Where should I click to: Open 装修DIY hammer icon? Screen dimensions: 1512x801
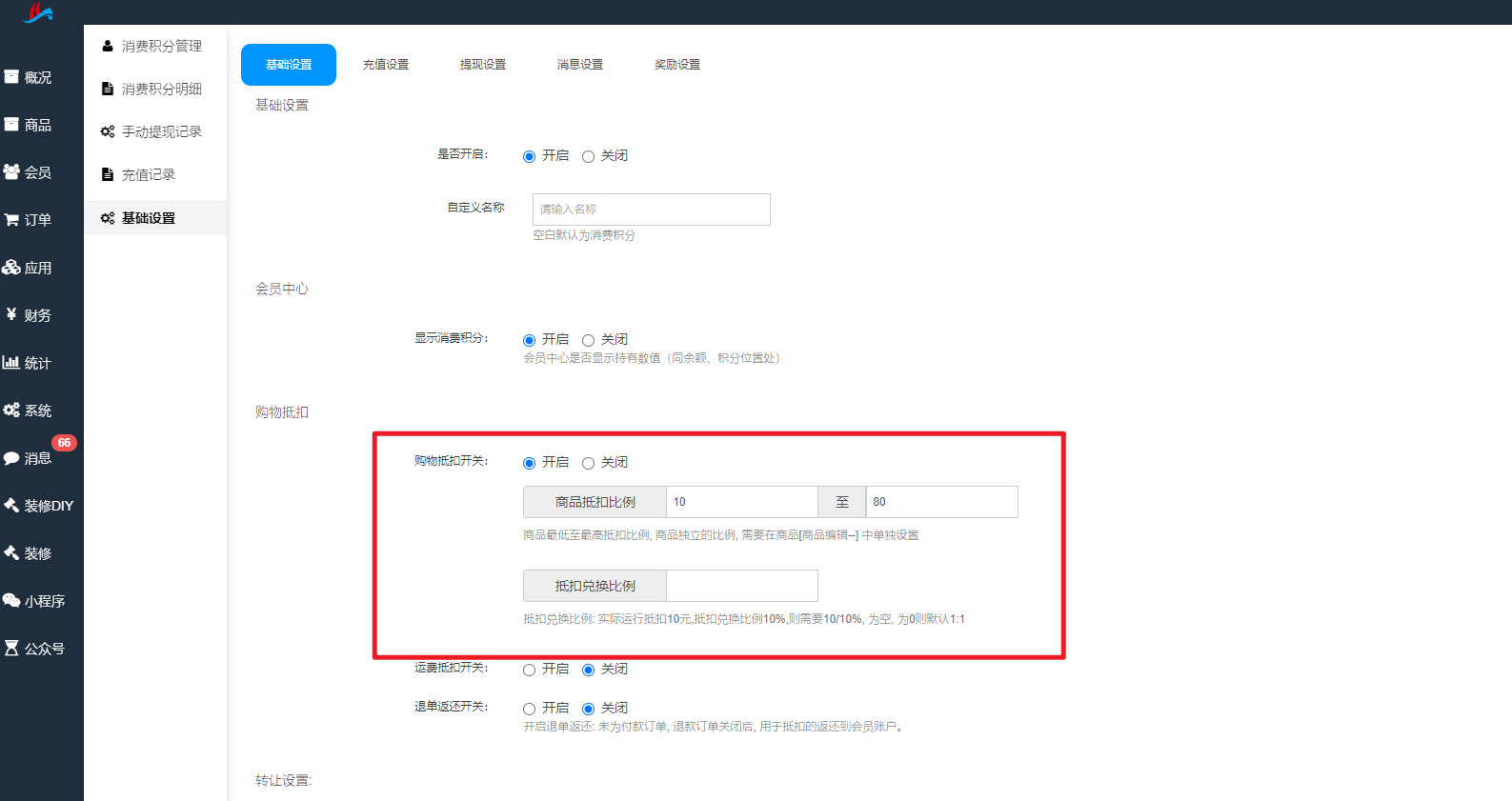tap(11, 505)
